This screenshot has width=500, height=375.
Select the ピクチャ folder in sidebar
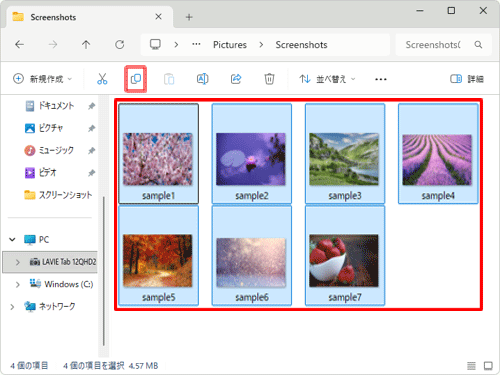pos(50,128)
